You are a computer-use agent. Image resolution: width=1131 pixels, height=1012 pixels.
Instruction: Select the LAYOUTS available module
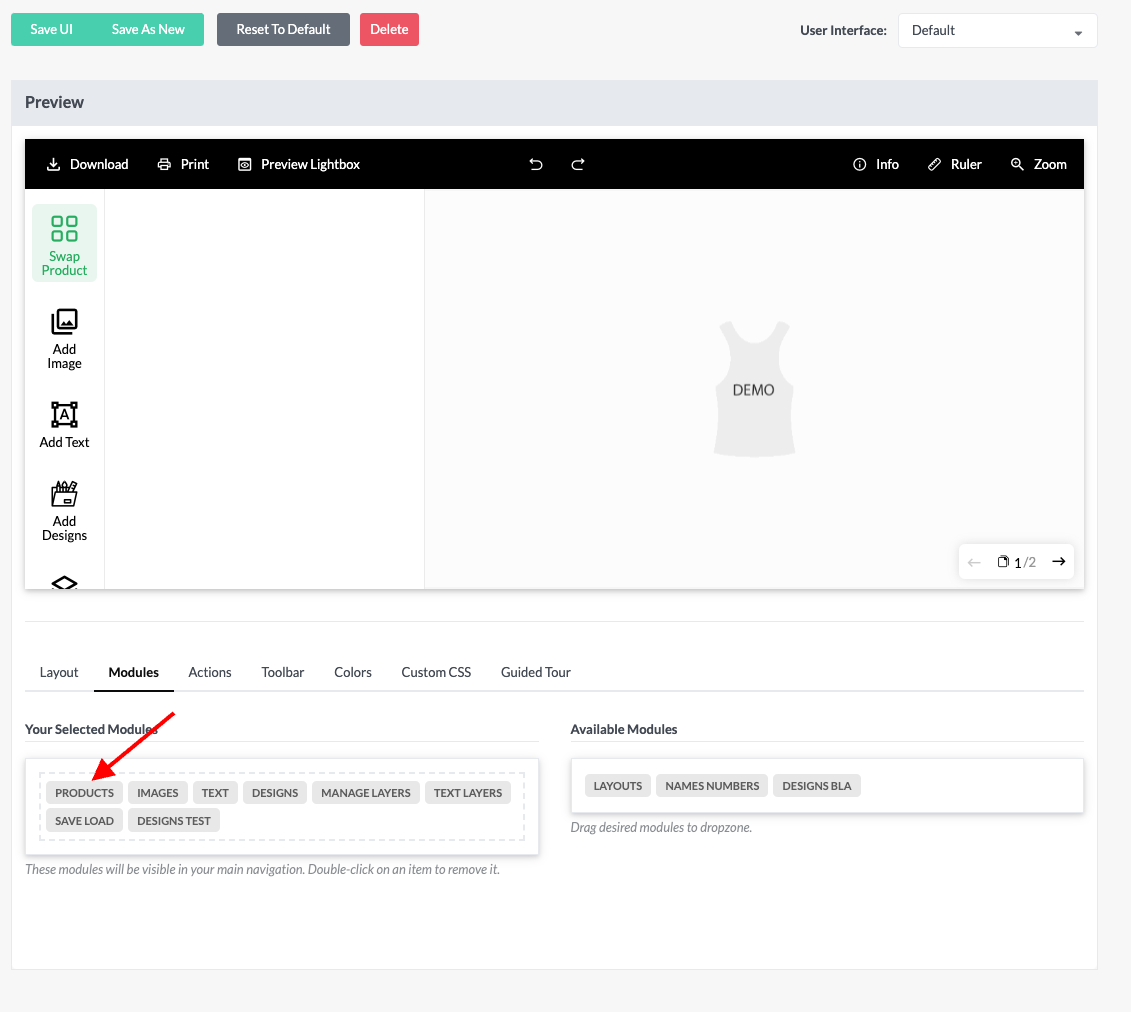tap(618, 786)
